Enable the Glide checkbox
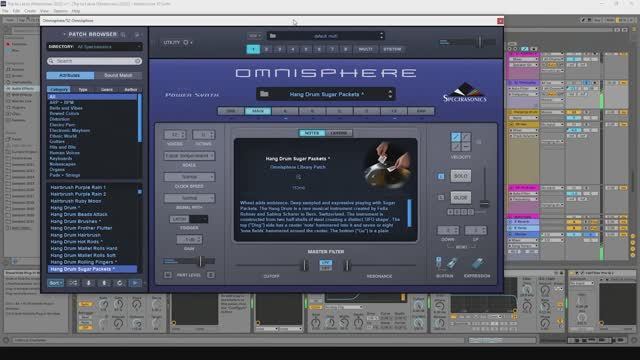The height and width of the screenshot is (360, 640). pyautogui.click(x=441, y=198)
